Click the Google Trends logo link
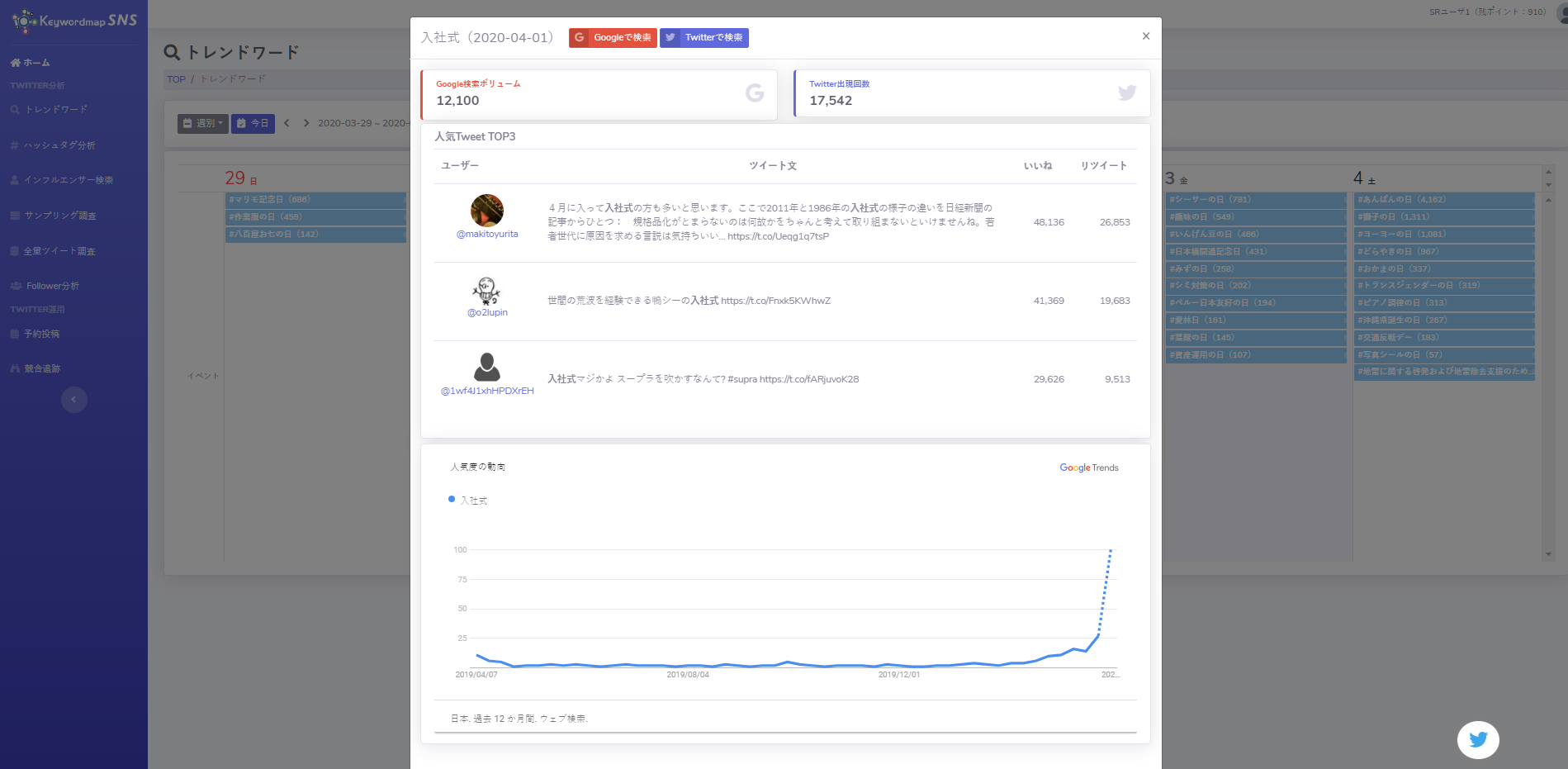 point(1088,468)
